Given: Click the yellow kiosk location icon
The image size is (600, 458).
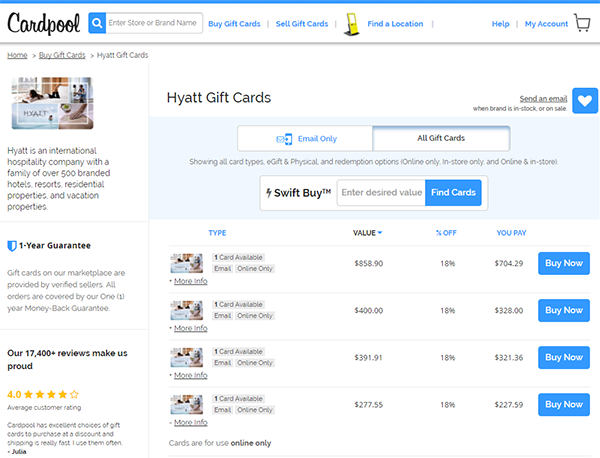Looking at the screenshot, I should pos(352,24).
